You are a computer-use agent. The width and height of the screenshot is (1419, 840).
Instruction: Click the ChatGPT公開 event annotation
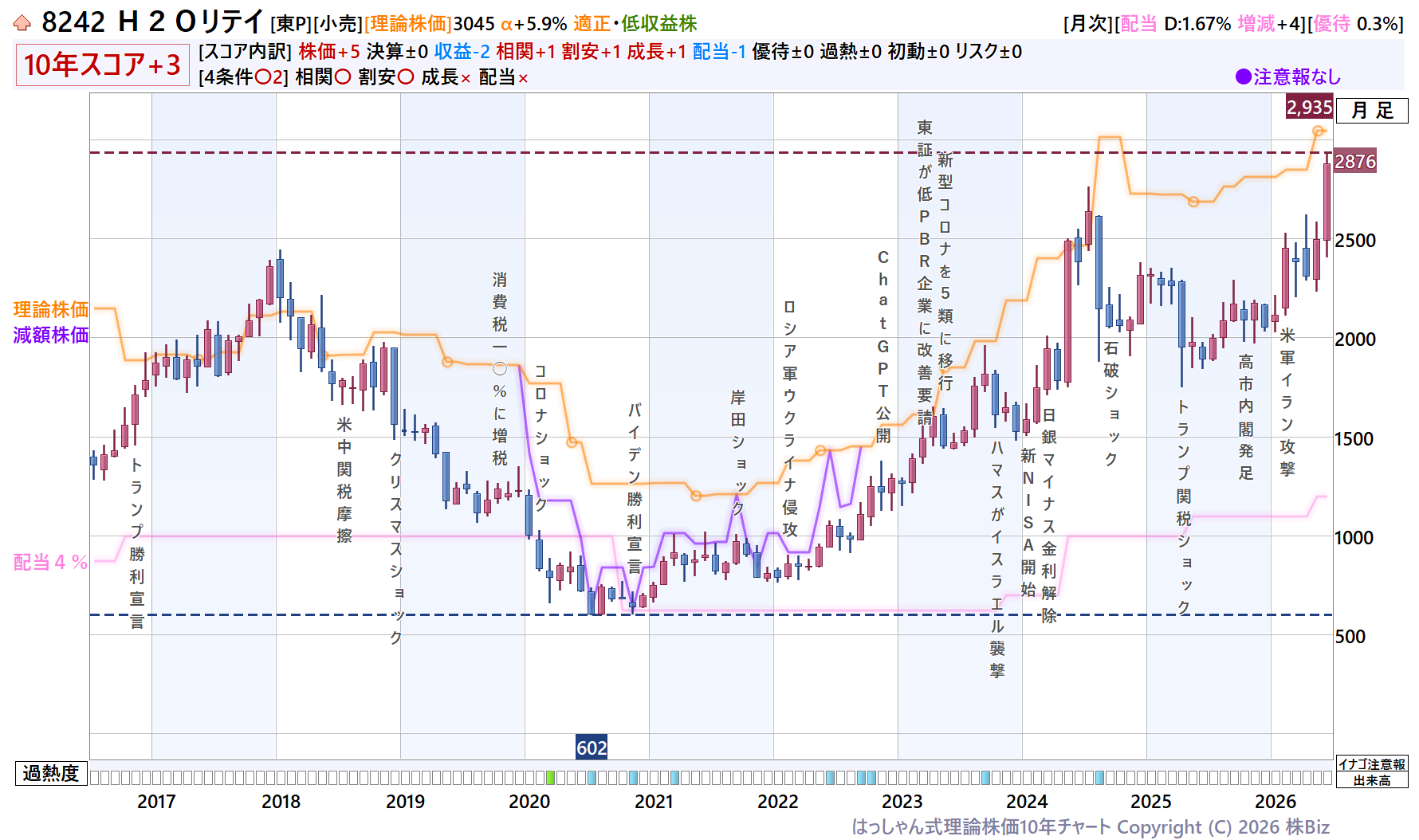point(883,347)
